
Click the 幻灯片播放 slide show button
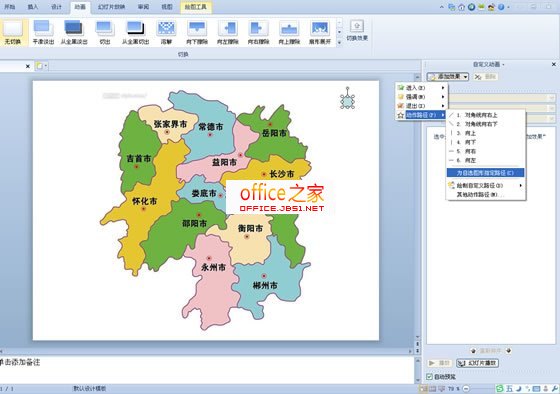(477, 363)
